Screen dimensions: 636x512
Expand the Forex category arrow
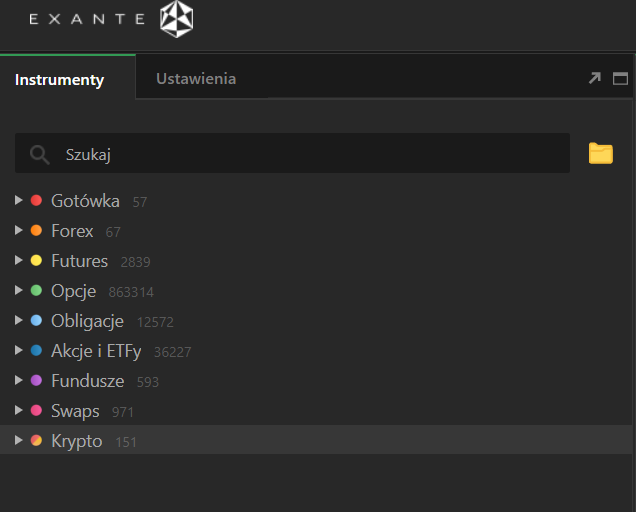[18, 230]
